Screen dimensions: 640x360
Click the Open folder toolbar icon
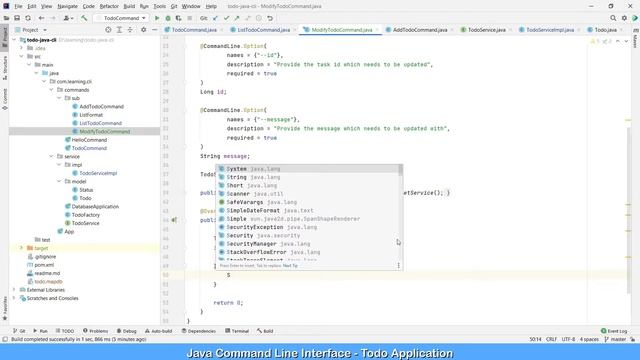tap(6, 18)
